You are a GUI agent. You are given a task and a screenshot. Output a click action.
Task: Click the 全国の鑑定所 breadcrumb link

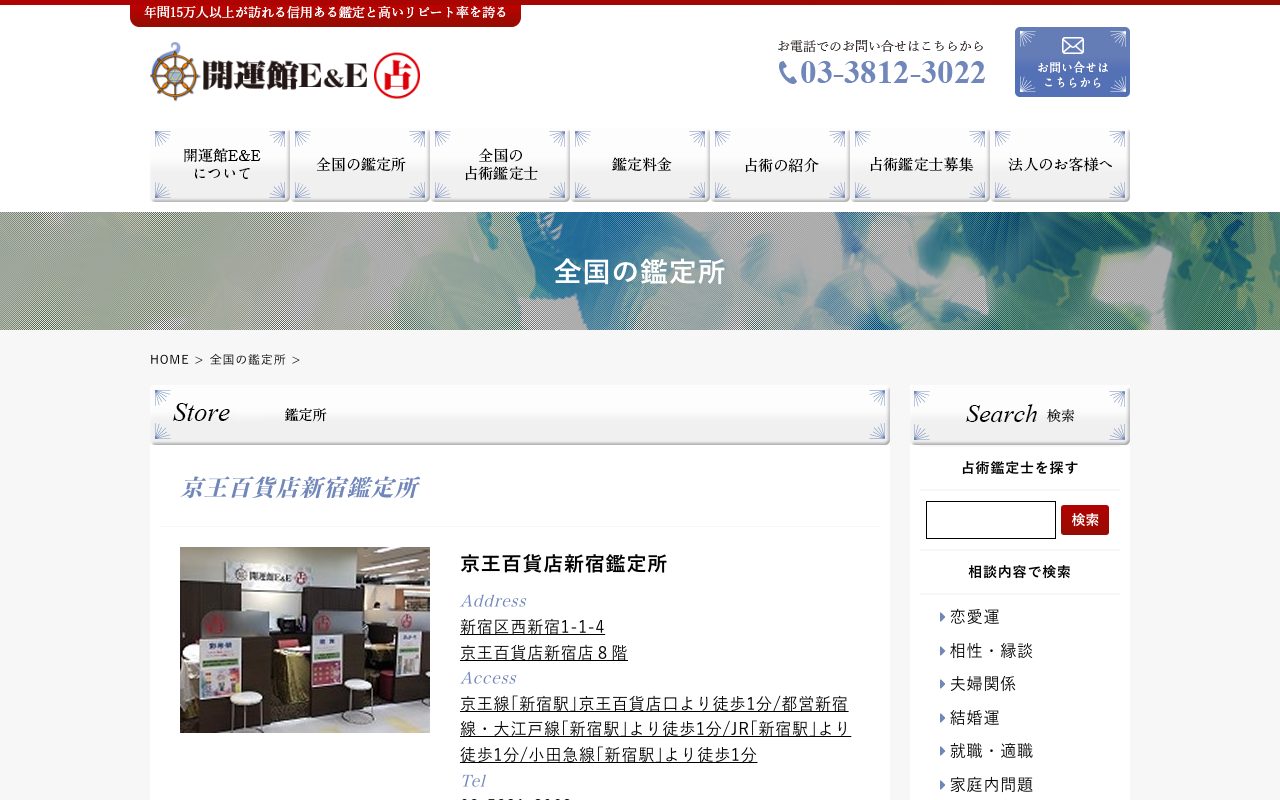[248, 359]
